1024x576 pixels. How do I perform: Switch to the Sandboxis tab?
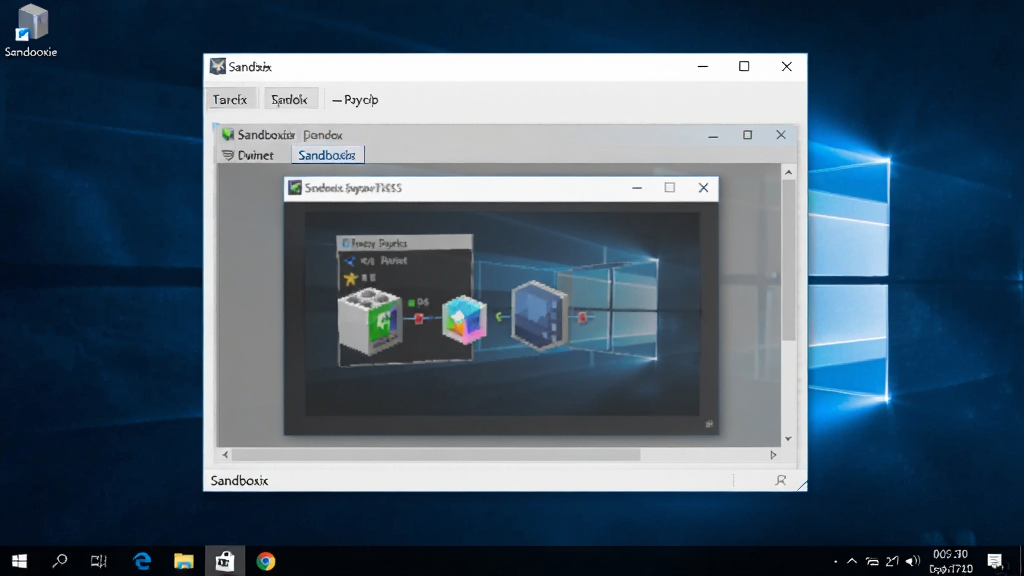pos(327,155)
